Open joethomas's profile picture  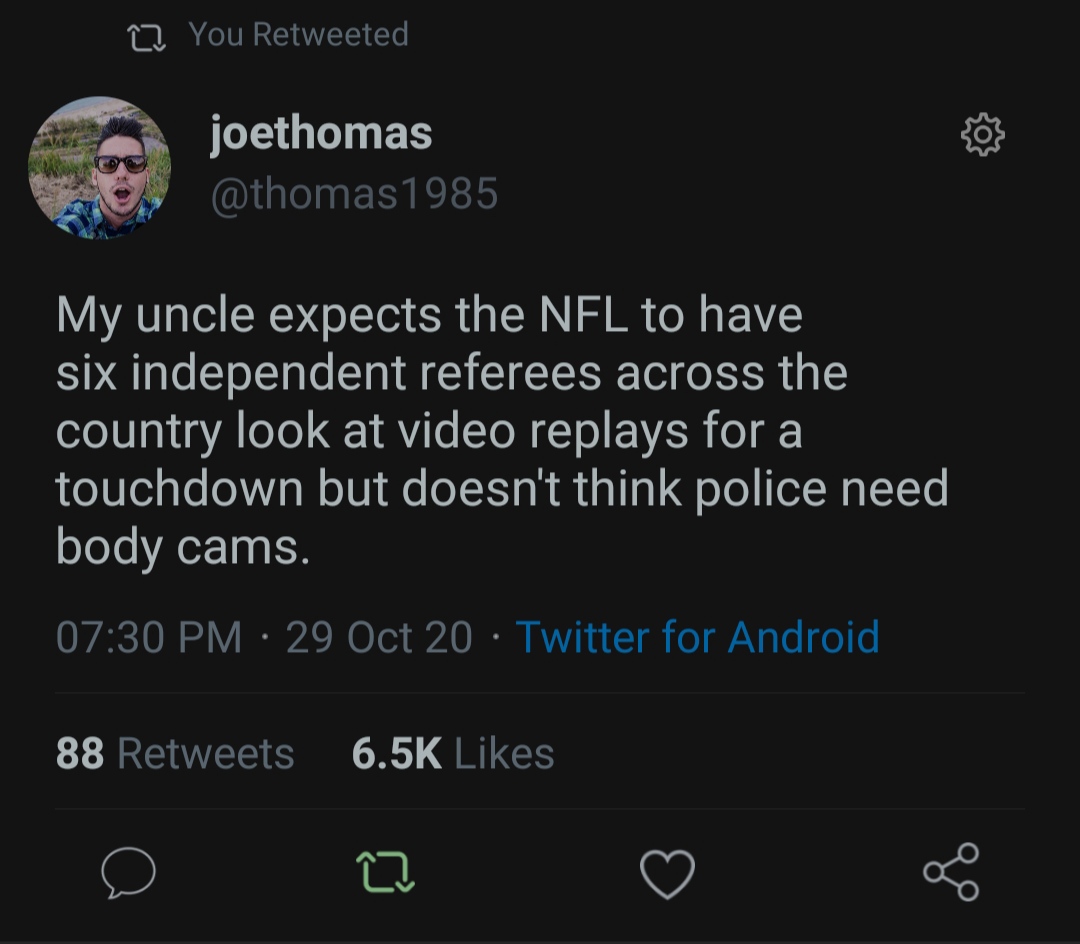(x=99, y=168)
